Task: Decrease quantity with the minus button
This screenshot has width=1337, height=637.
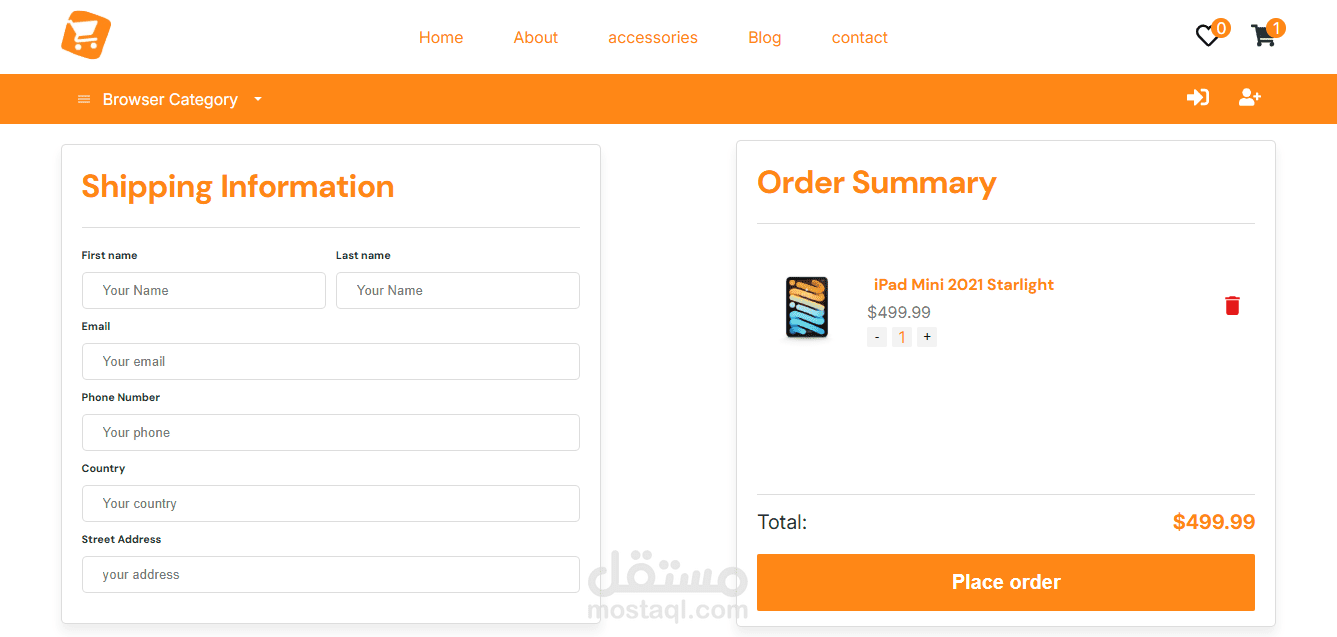Action: (877, 337)
